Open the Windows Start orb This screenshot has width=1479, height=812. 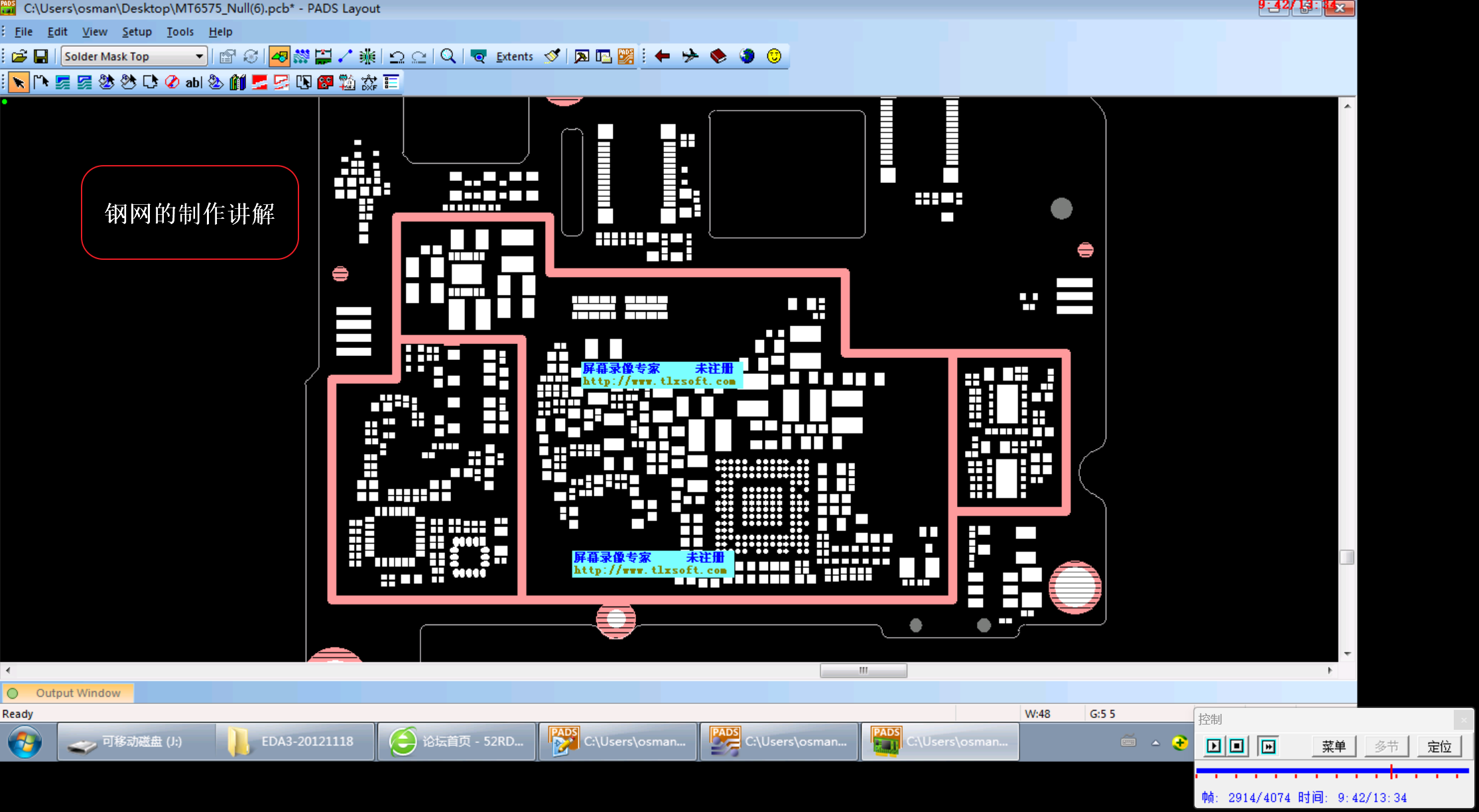(25, 742)
